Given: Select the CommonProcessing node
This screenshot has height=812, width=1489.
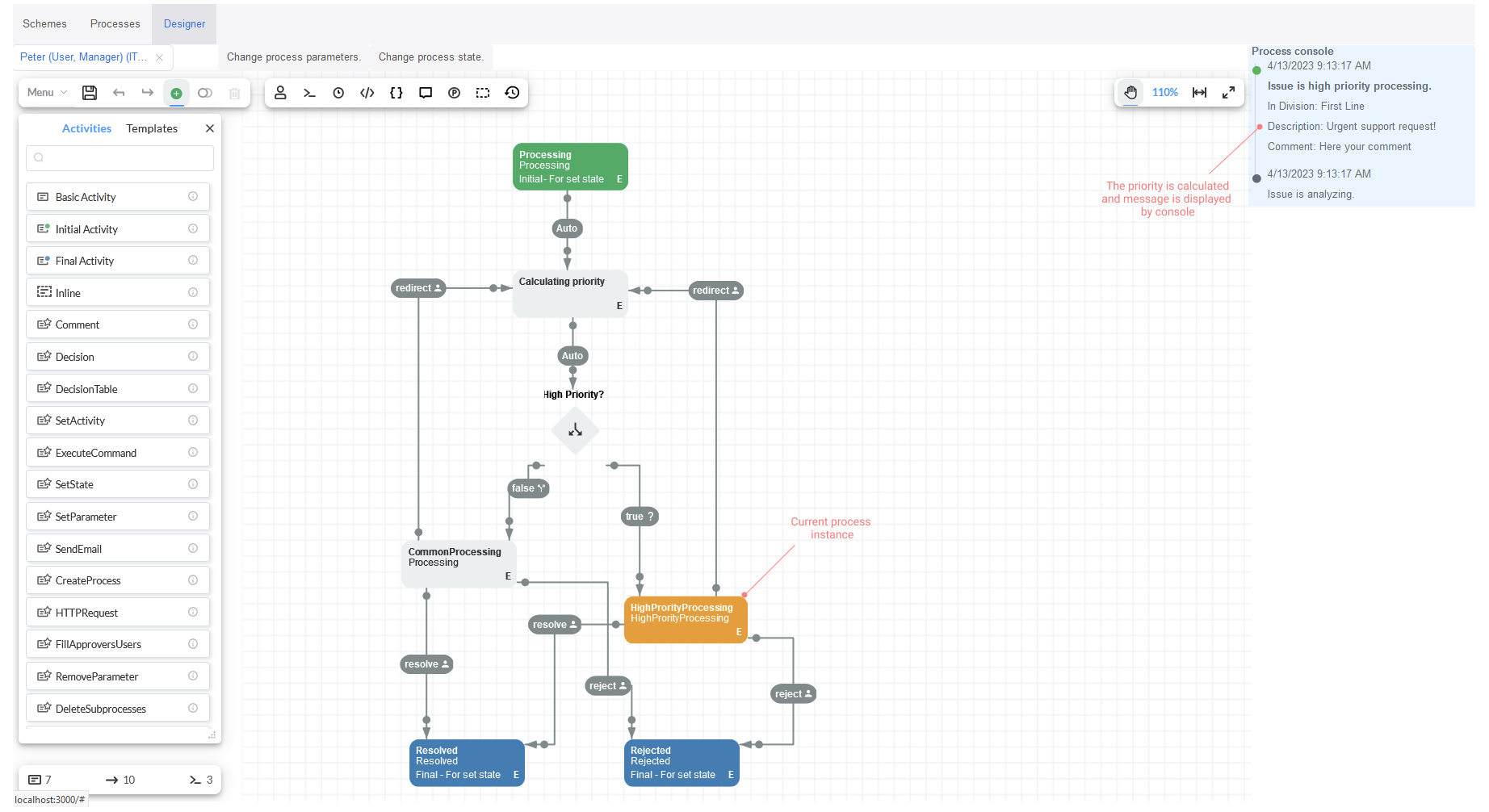Looking at the screenshot, I should click(459, 563).
